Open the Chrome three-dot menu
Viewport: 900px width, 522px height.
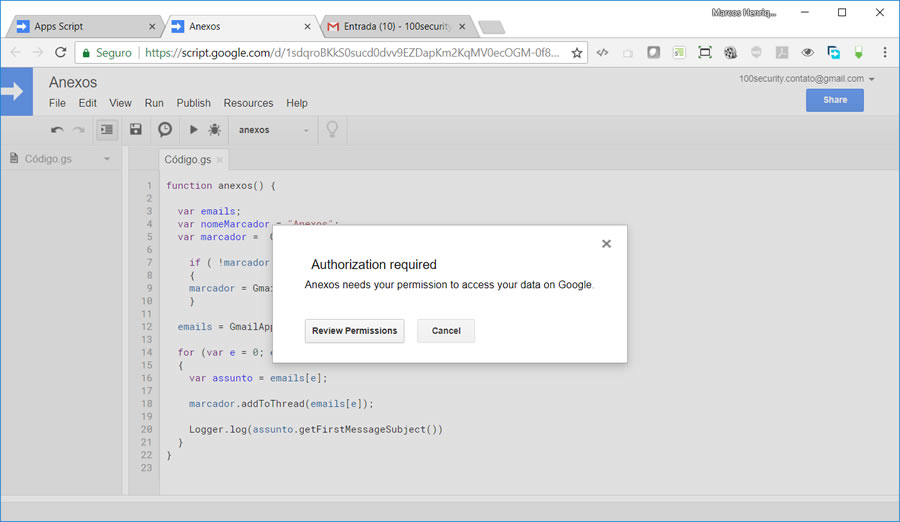point(885,52)
